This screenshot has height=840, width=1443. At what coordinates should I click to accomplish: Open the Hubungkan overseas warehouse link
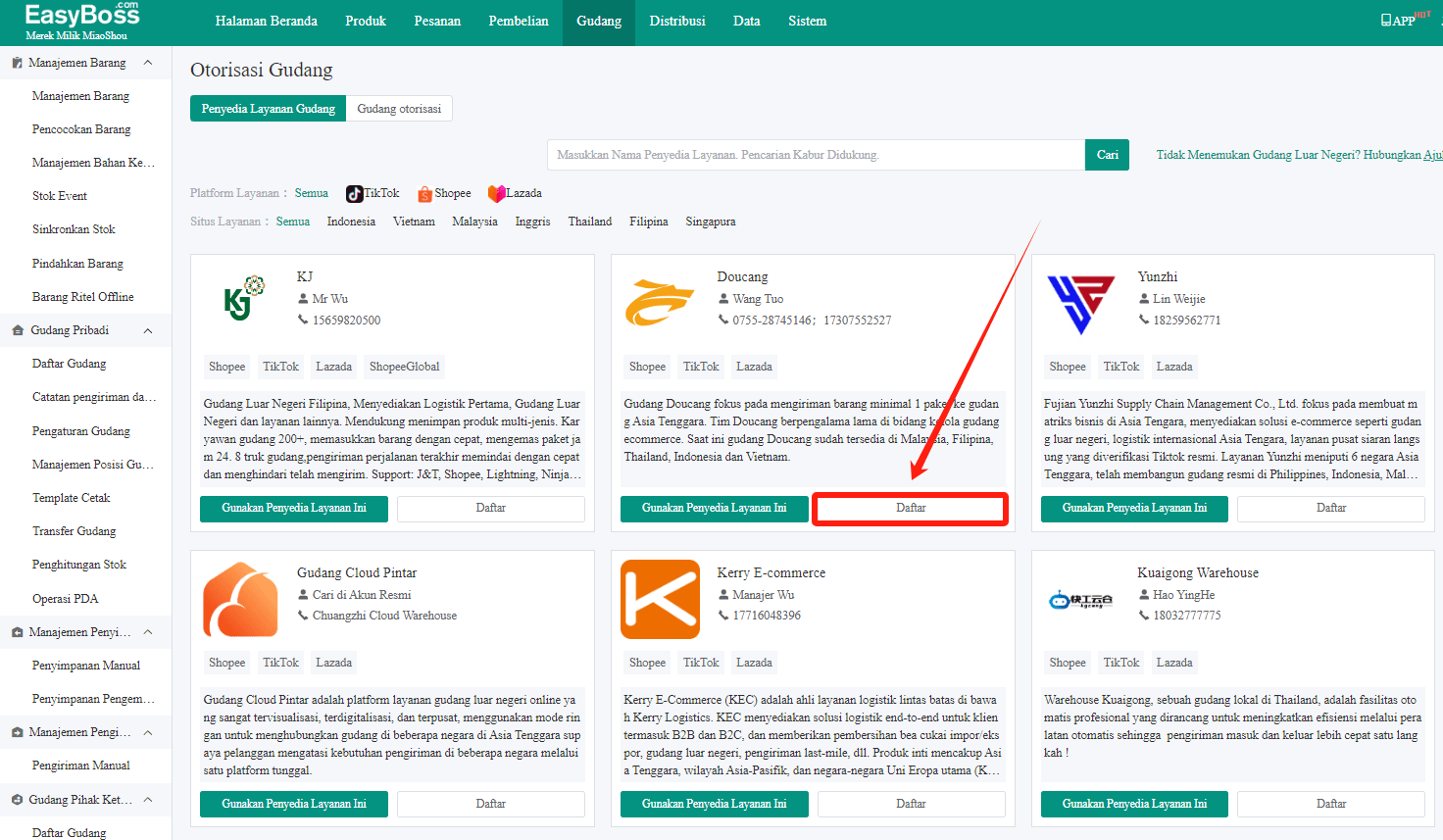(x=1299, y=155)
